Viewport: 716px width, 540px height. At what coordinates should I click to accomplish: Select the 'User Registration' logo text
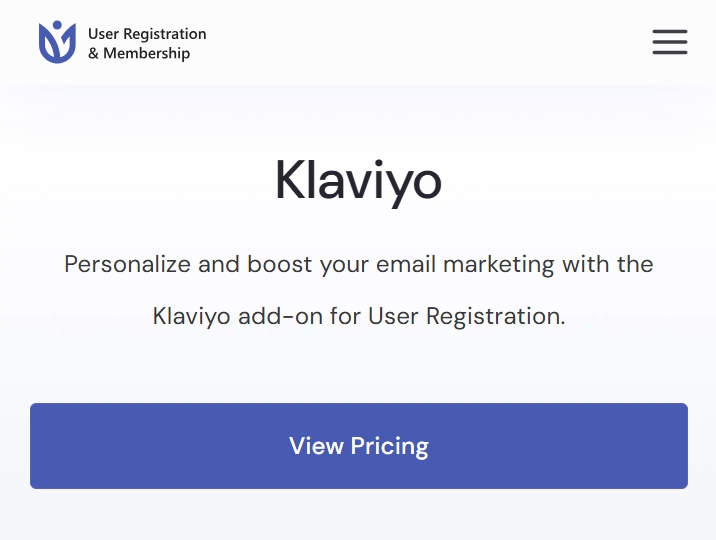click(x=147, y=34)
